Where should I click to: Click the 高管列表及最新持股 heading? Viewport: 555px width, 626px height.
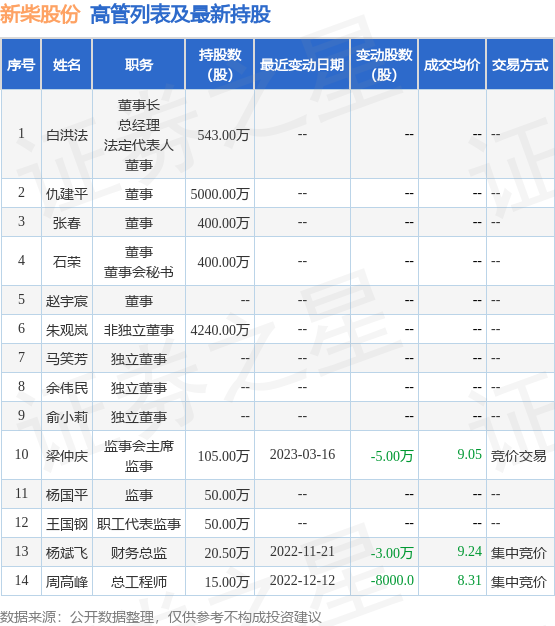[x=180, y=14]
